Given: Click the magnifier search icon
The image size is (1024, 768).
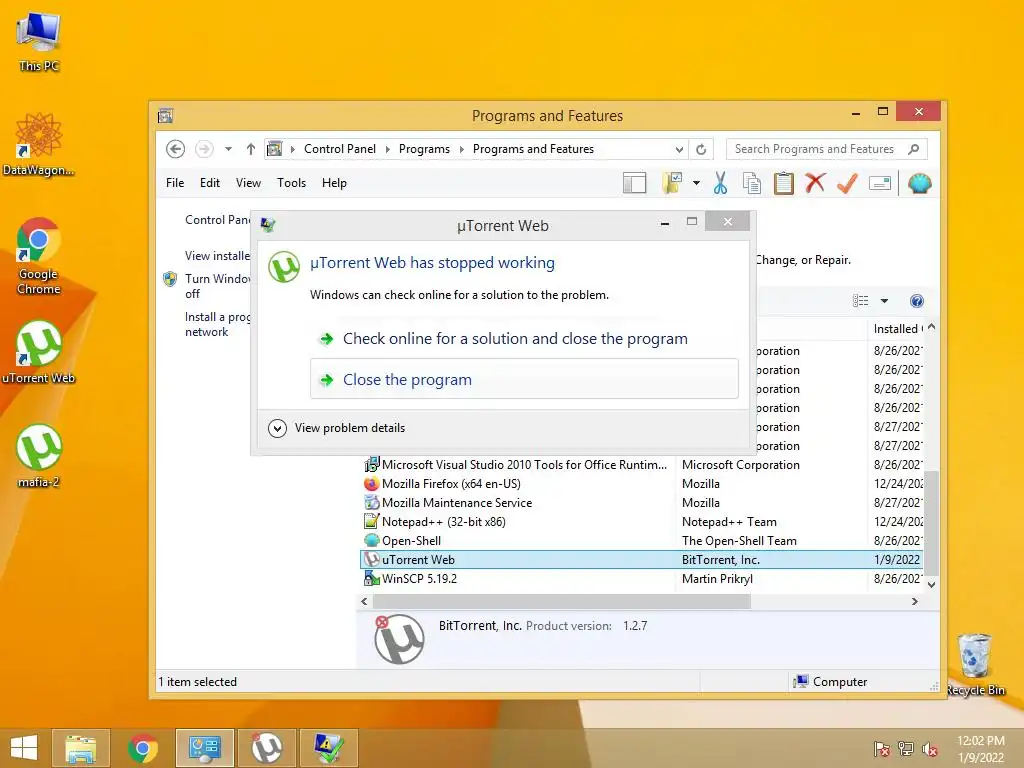Looking at the screenshot, I should pos(914,149).
